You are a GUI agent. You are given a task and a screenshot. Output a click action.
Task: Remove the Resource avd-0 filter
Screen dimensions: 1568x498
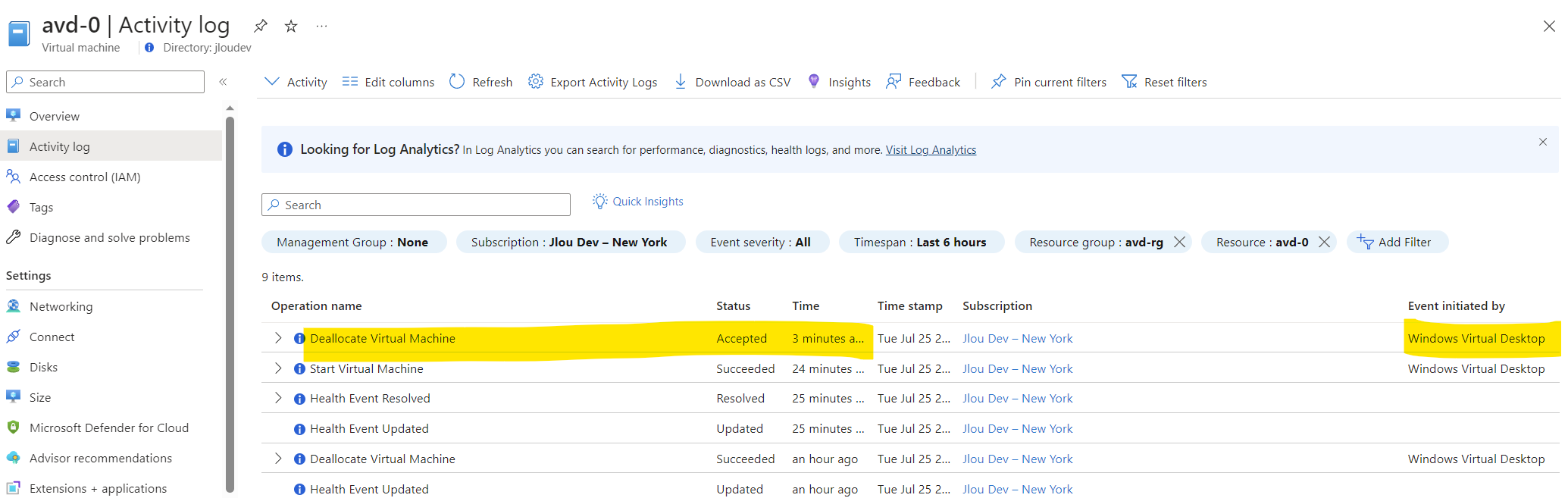pyautogui.click(x=1325, y=242)
